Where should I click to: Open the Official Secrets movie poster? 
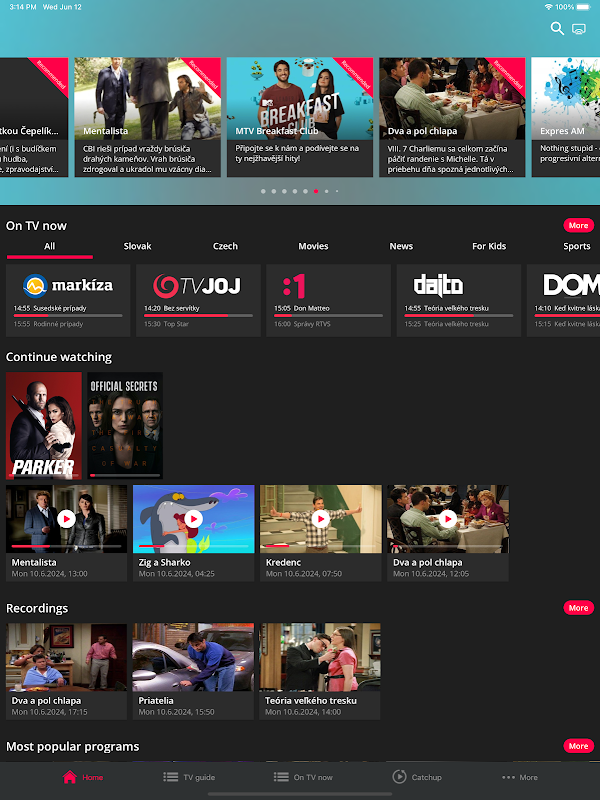pos(125,426)
